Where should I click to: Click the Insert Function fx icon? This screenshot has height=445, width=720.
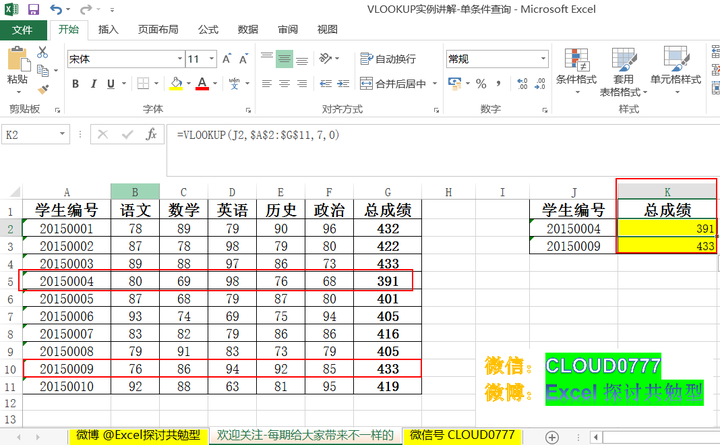151,134
